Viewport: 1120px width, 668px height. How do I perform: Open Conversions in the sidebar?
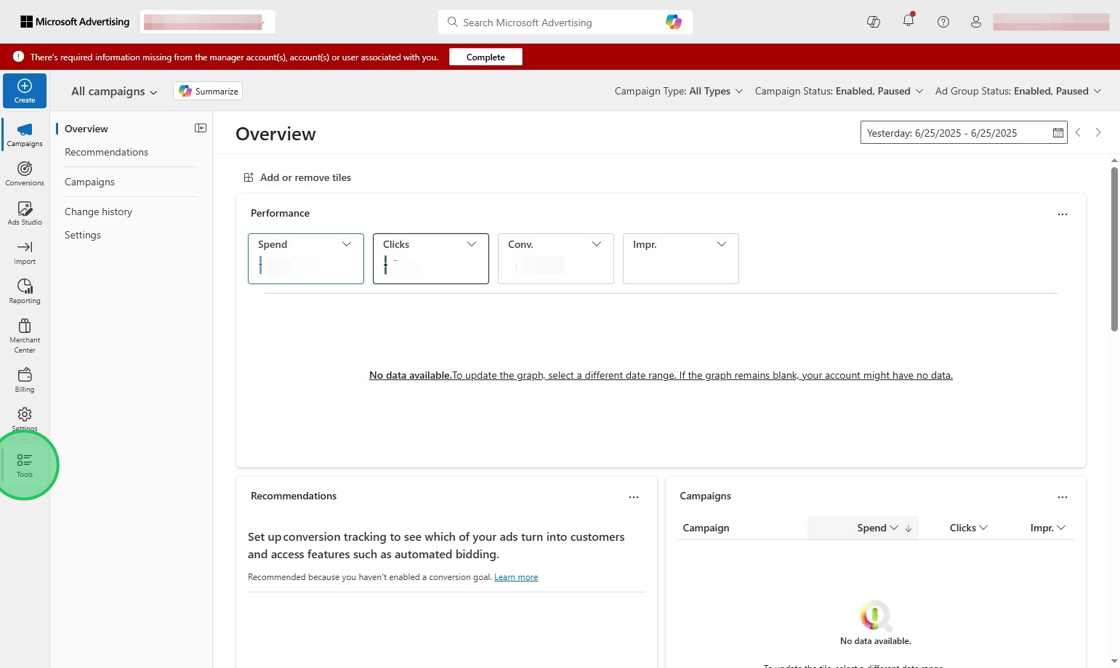24,174
